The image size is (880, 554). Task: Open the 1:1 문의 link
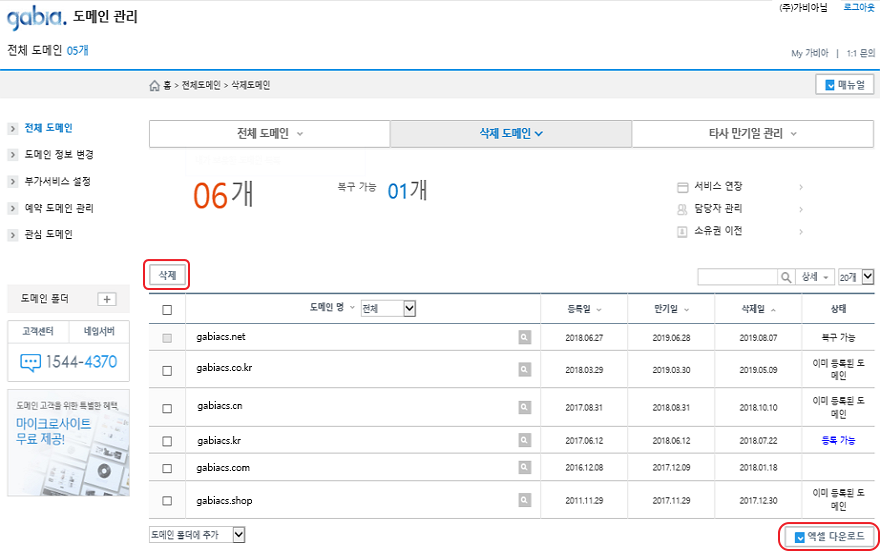pyautogui.click(x=861, y=53)
